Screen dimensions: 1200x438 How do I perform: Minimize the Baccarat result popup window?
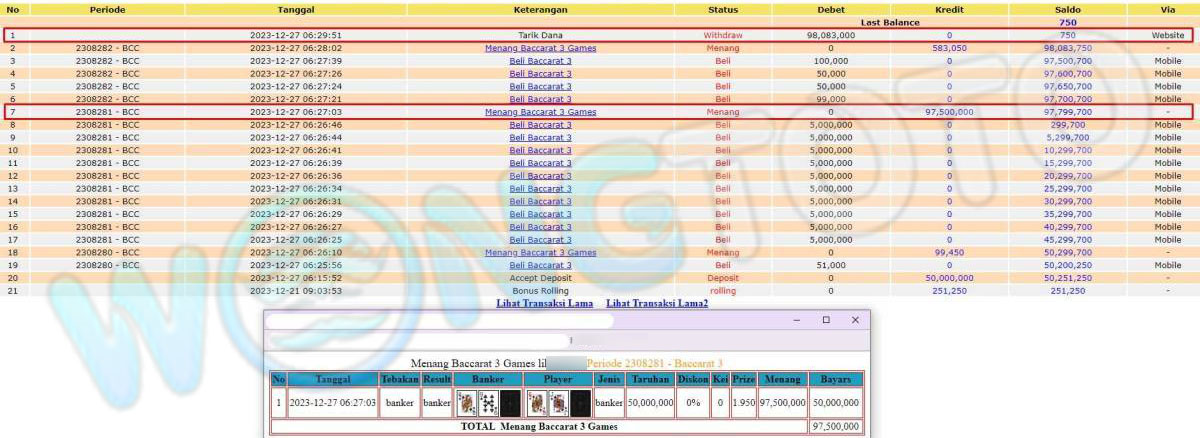(x=796, y=320)
